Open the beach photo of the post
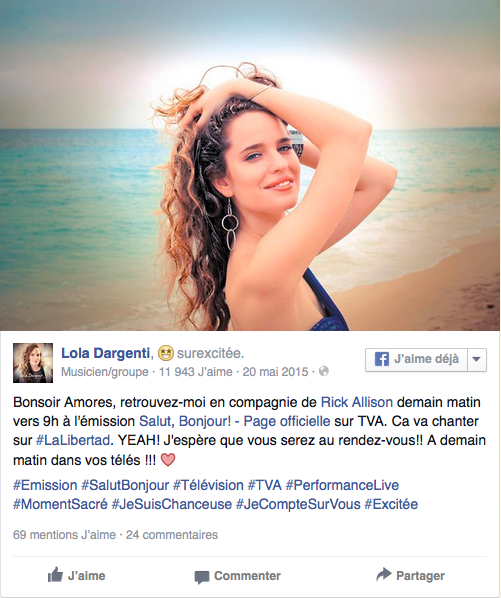This screenshot has width=501, height=598. pyautogui.click(x=250, y=165)
